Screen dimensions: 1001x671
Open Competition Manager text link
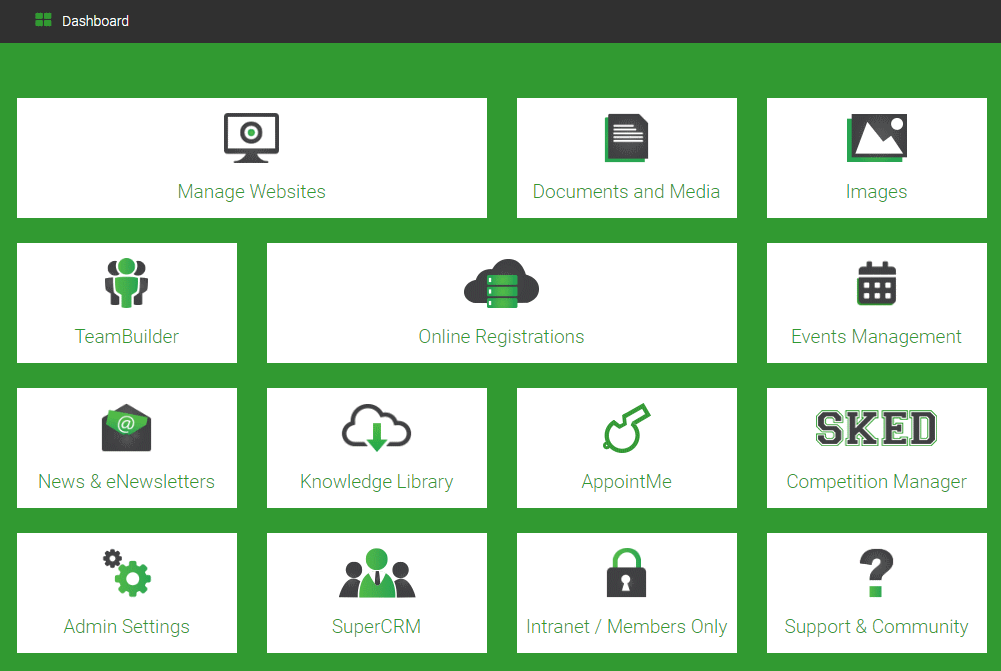point(877,481)
